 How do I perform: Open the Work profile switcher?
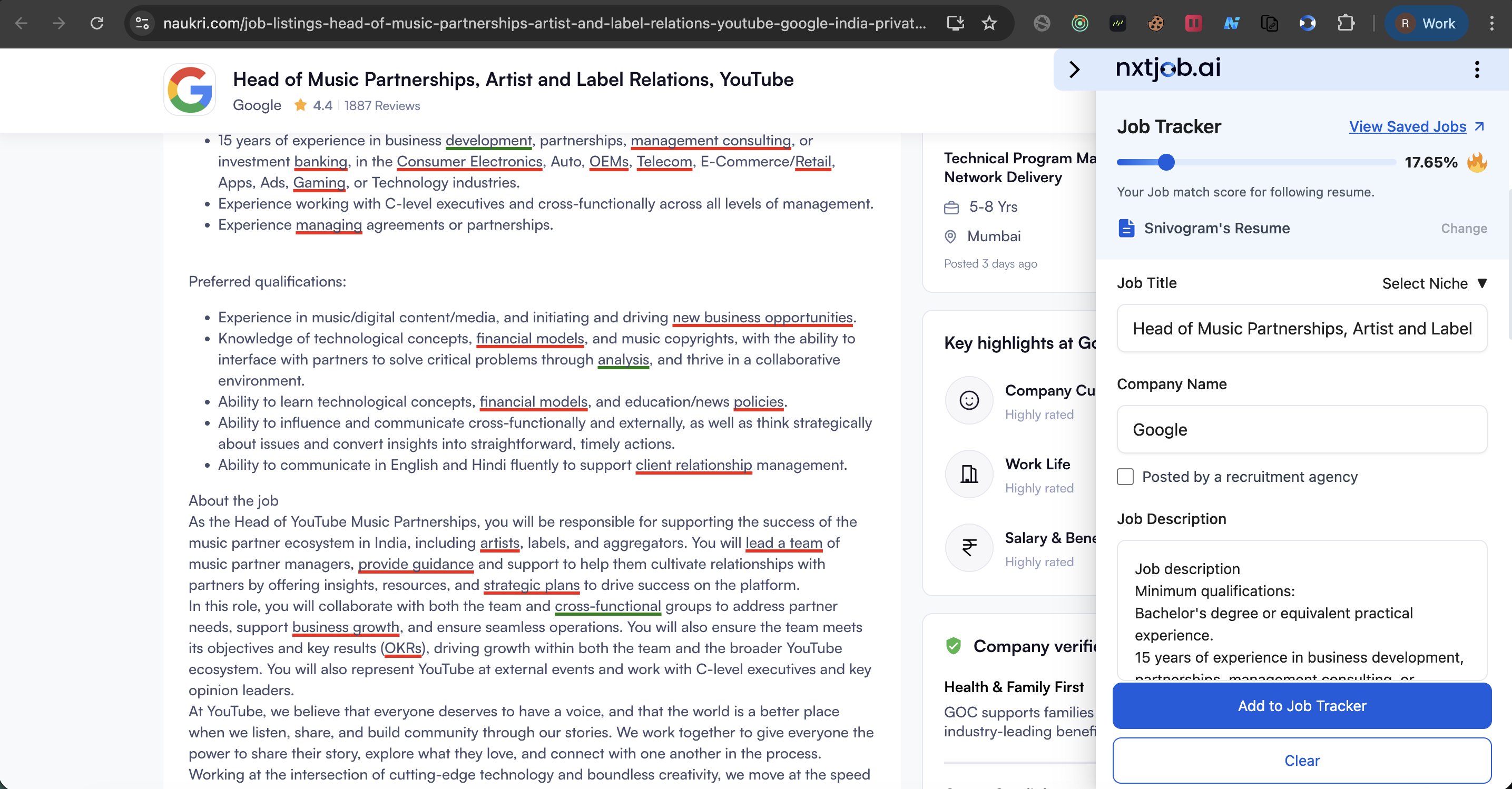(1426, 24)
